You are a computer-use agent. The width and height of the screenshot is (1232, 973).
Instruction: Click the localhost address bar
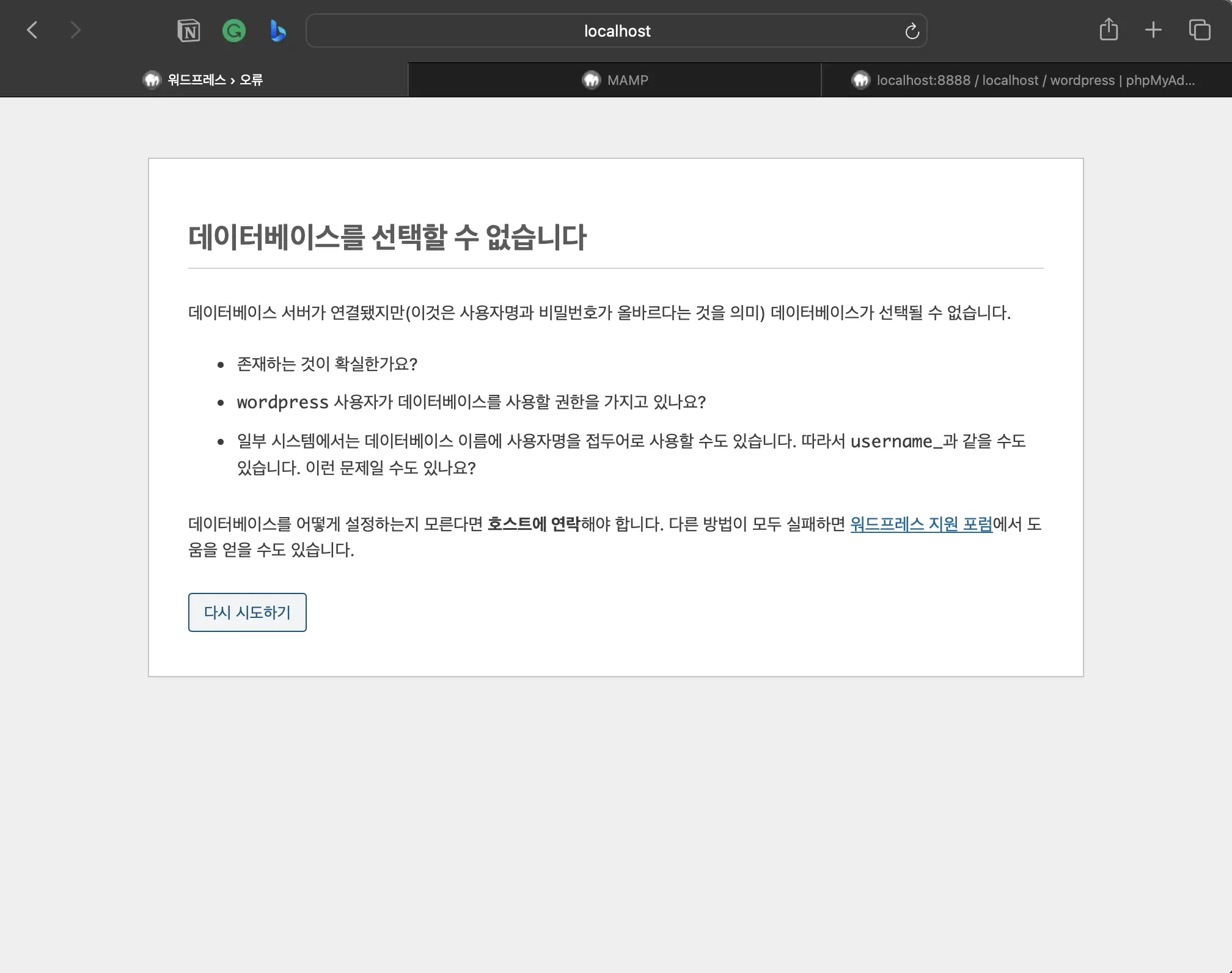[616, 31]
